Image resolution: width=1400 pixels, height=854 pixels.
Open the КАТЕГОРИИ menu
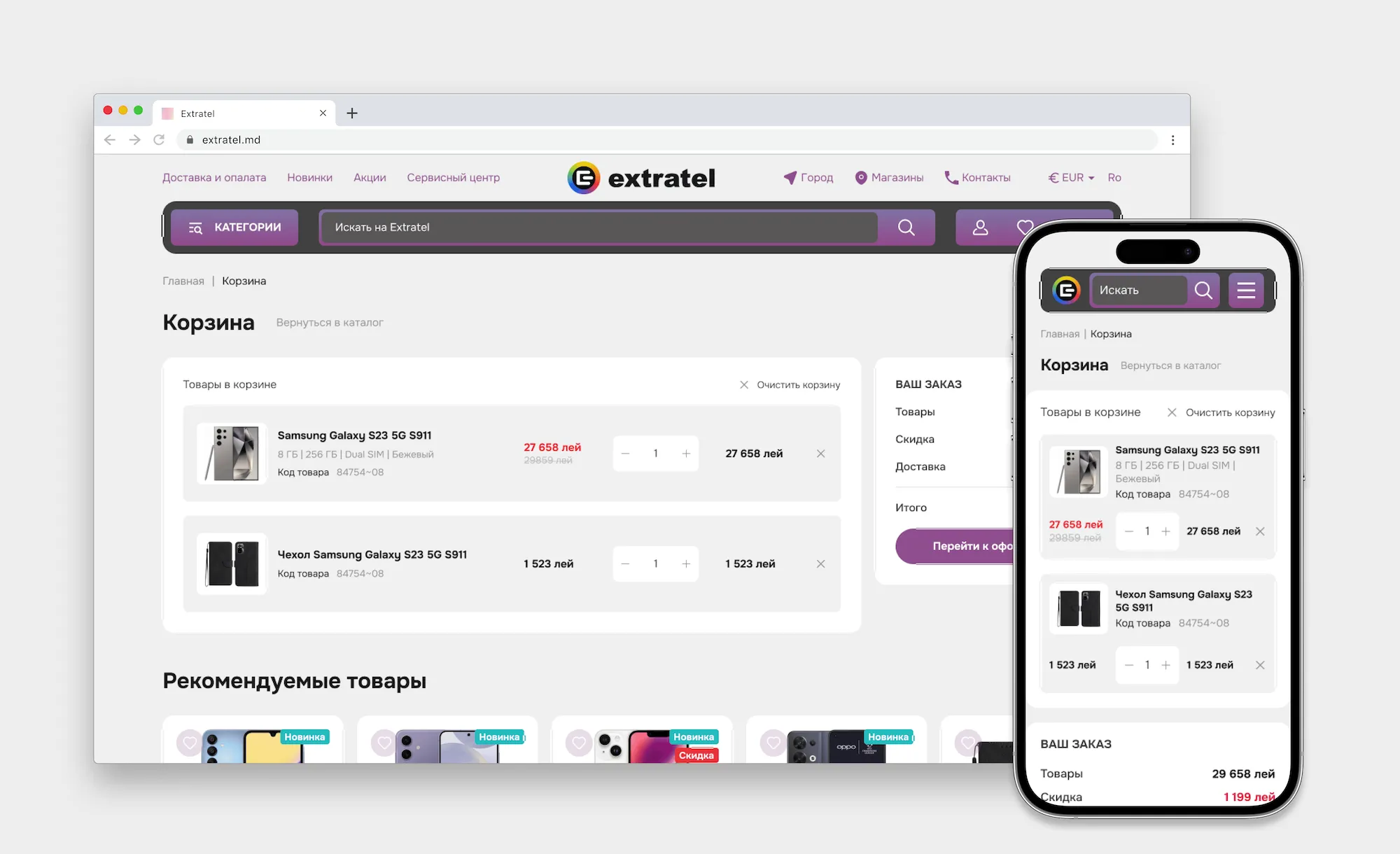[x=234, y=227]
